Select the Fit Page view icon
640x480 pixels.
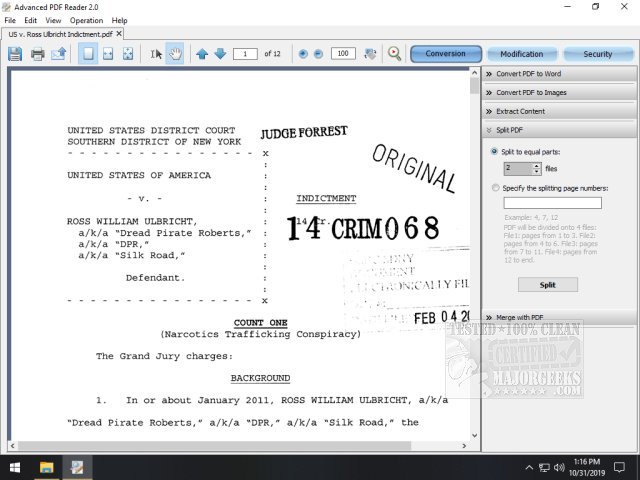88,53
